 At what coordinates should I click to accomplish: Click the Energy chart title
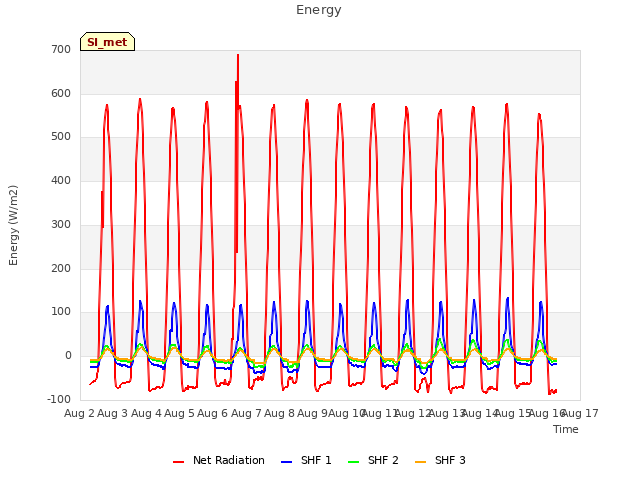pos(319,10)
